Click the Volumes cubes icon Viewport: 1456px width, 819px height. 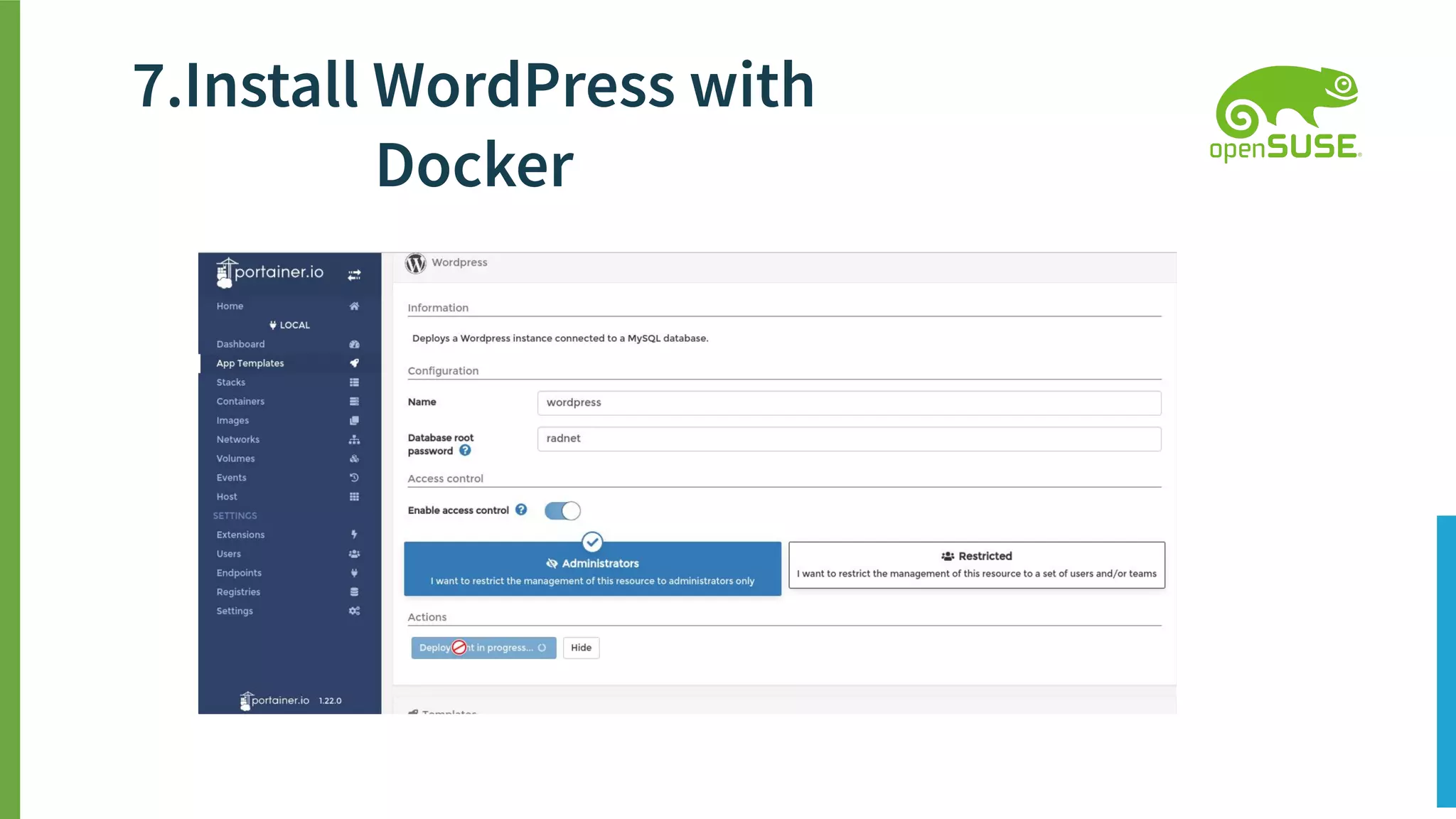coord(354,459)
